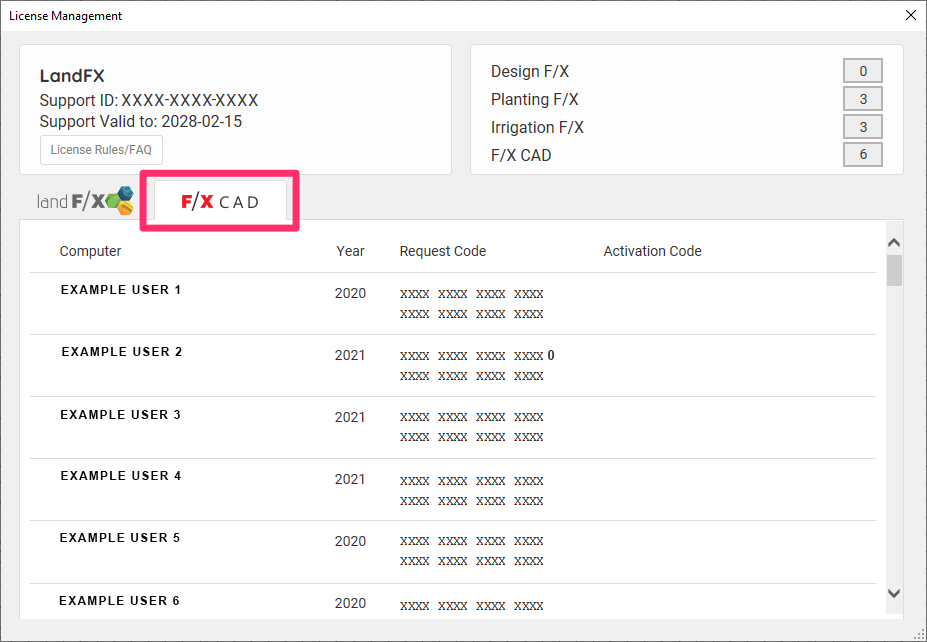Select the F/X CAD tab
This screenshot has width=927, height=642.
[x=221, y=202]
